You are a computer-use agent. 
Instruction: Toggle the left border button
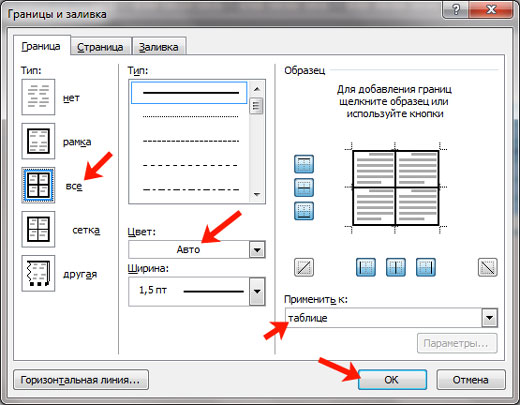366,267
